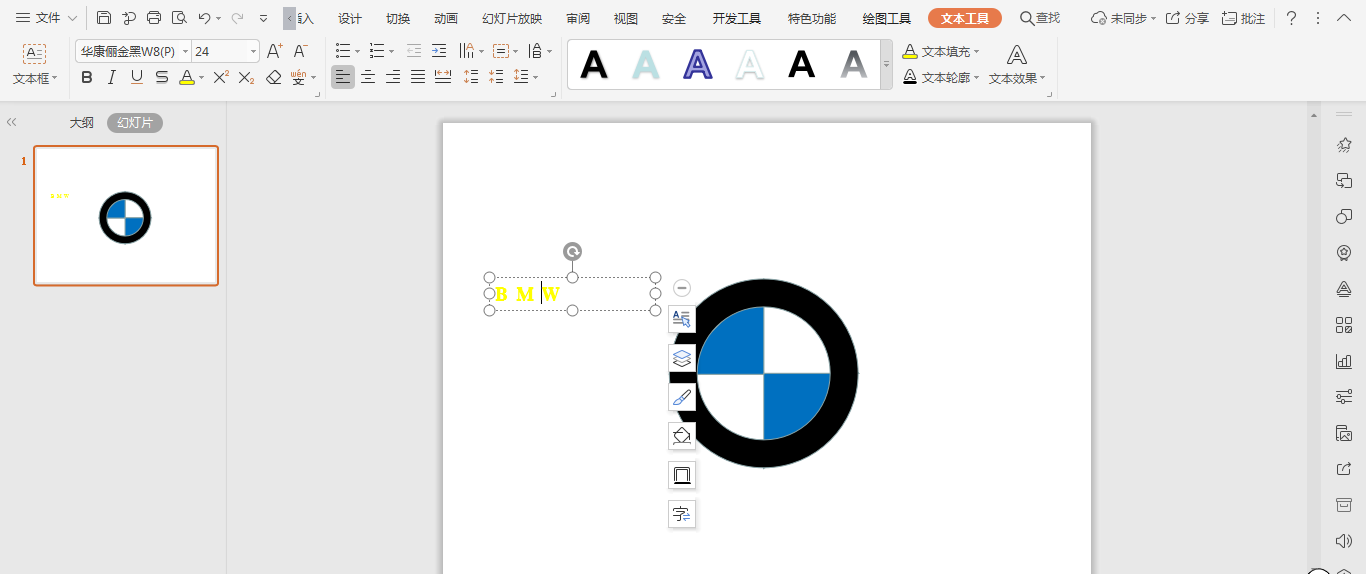Screen dimensions: 1366x574
Task: Open the 文件 File menu
Action: [46, 18]
